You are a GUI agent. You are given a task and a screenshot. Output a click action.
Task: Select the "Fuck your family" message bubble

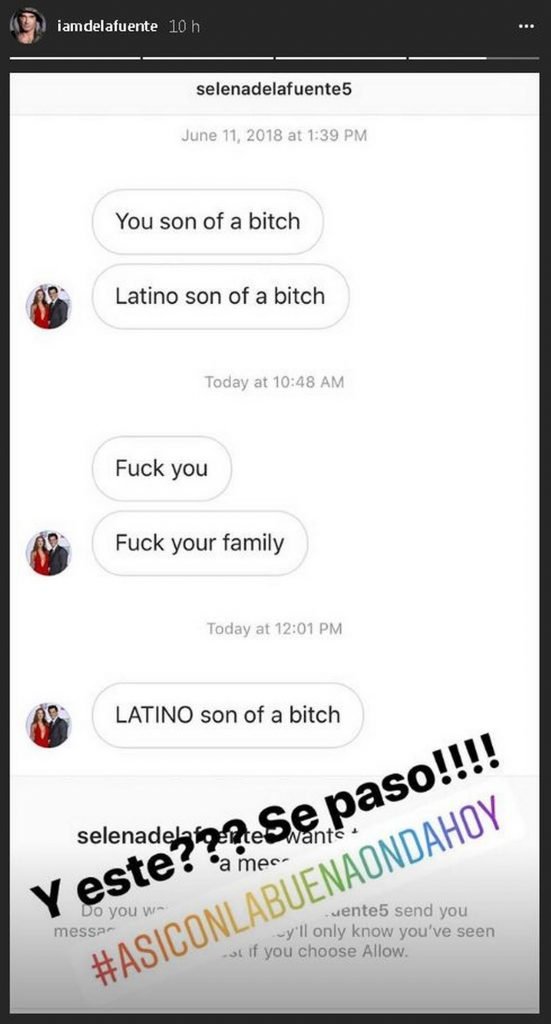(x=200, y=543)
